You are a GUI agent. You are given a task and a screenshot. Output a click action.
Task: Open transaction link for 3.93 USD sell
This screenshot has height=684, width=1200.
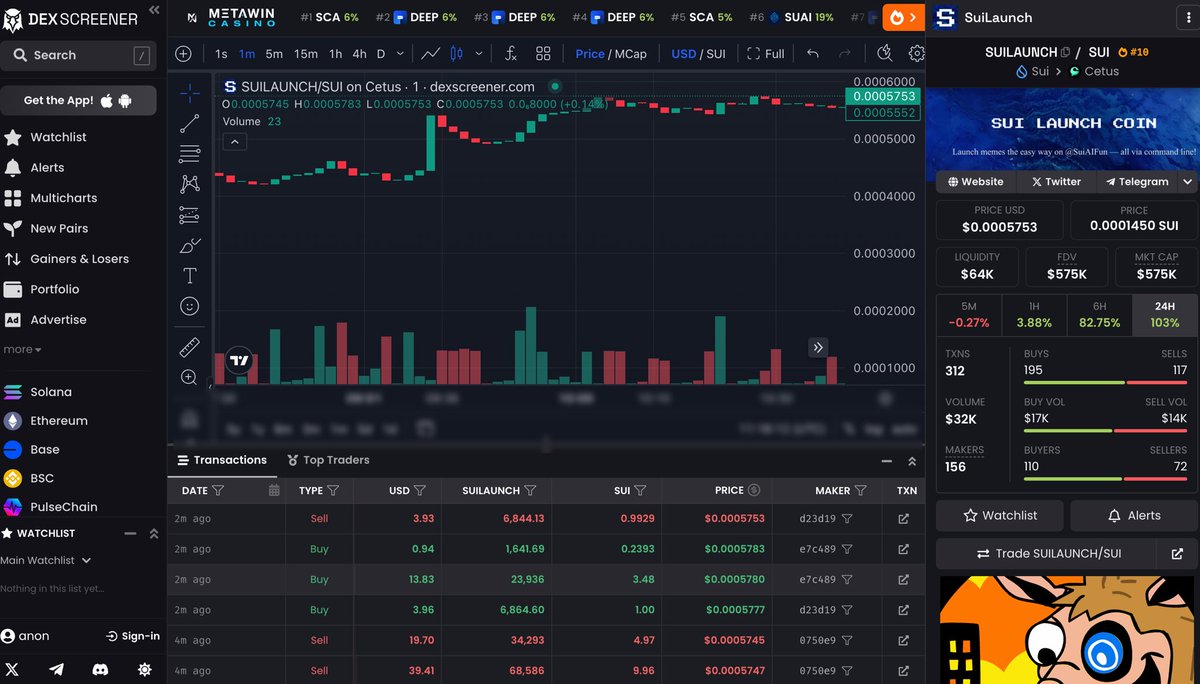904,519
